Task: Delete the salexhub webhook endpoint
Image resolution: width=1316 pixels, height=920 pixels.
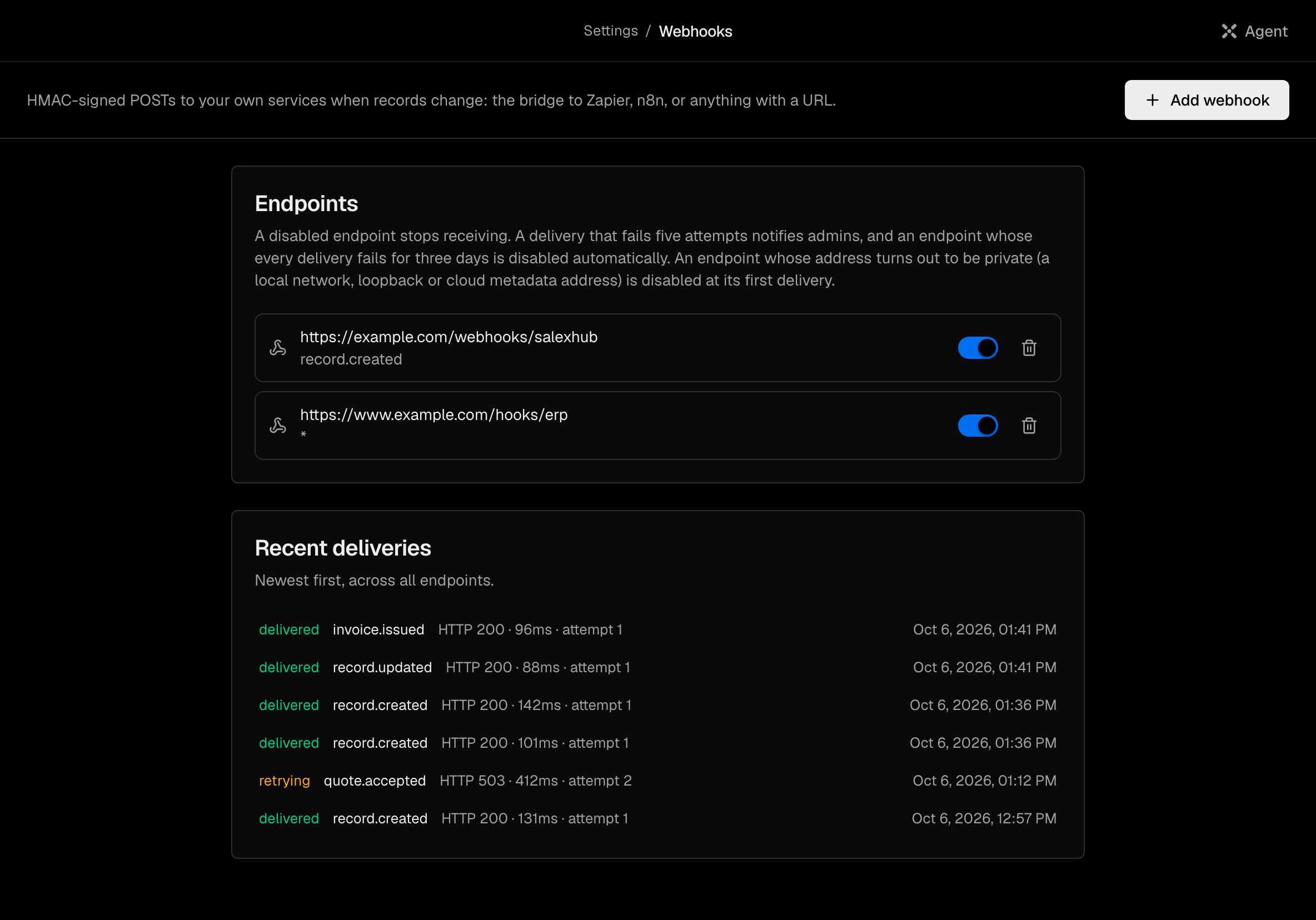Action: pos(1029,348)
